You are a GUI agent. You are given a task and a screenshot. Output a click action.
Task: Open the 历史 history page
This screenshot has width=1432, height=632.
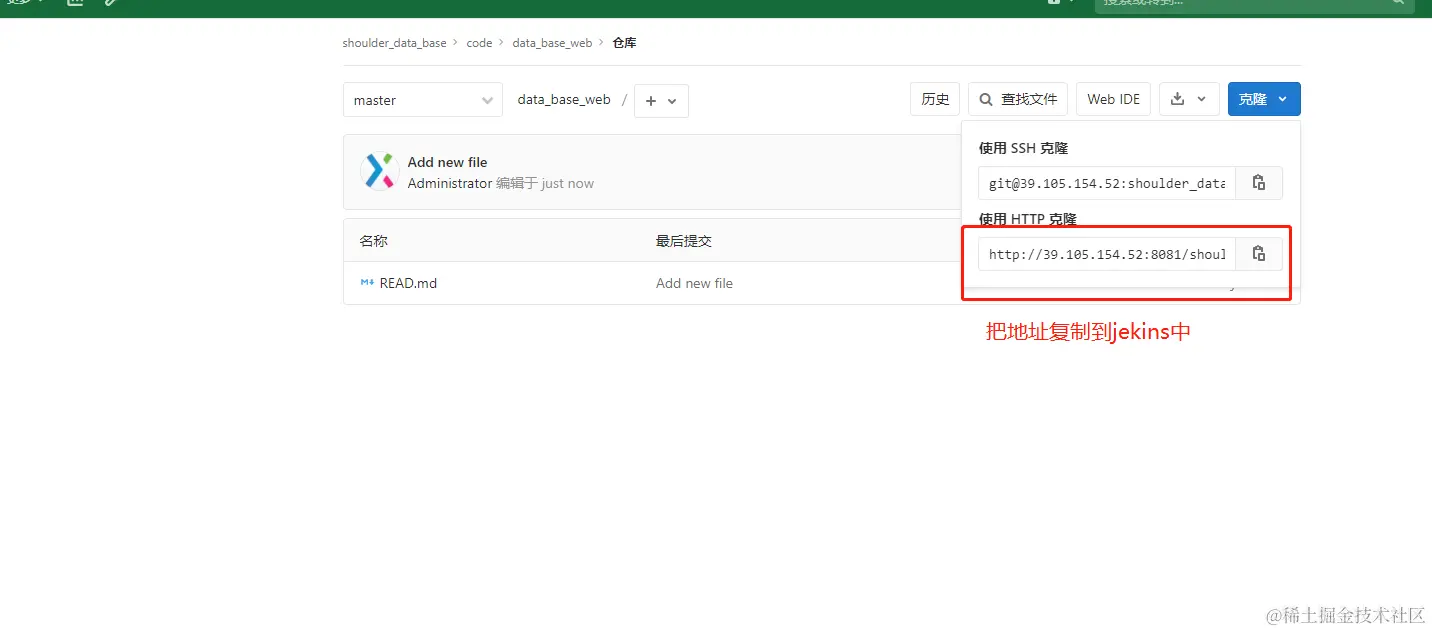tap(935, 99)
